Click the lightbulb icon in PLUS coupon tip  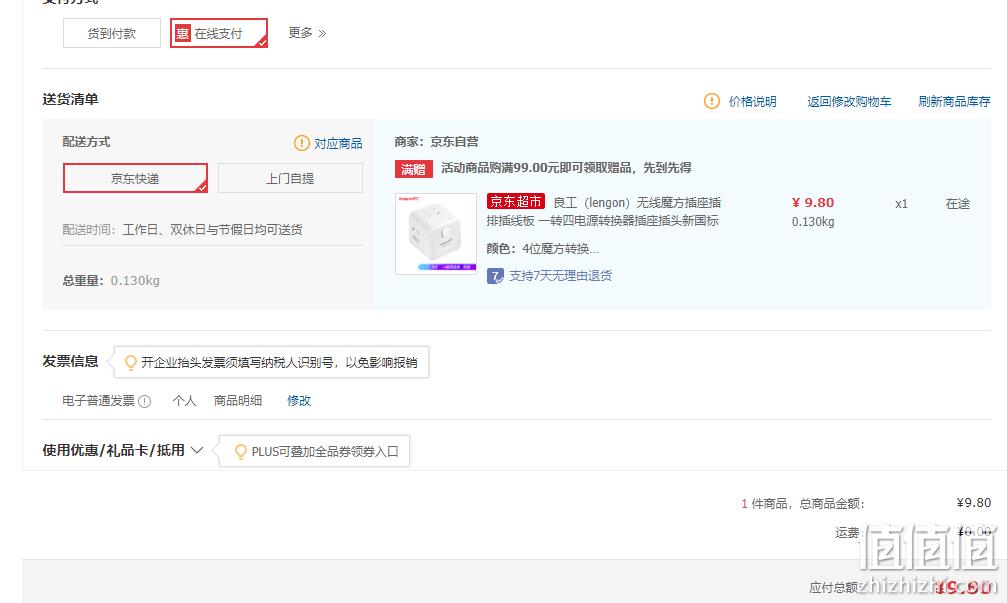click(x=241, y=451)
